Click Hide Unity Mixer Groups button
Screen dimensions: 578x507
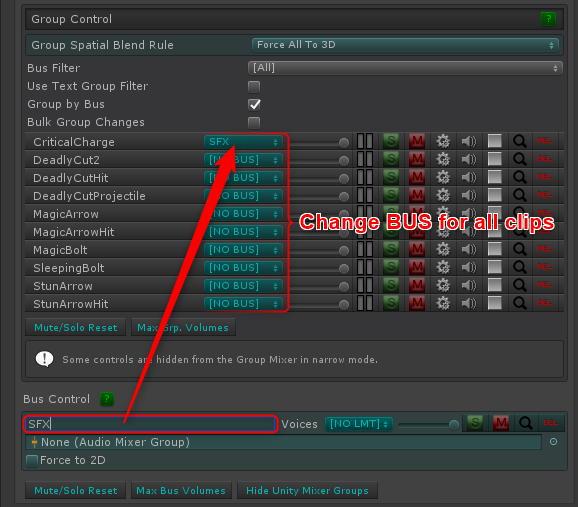click(307, 490)
